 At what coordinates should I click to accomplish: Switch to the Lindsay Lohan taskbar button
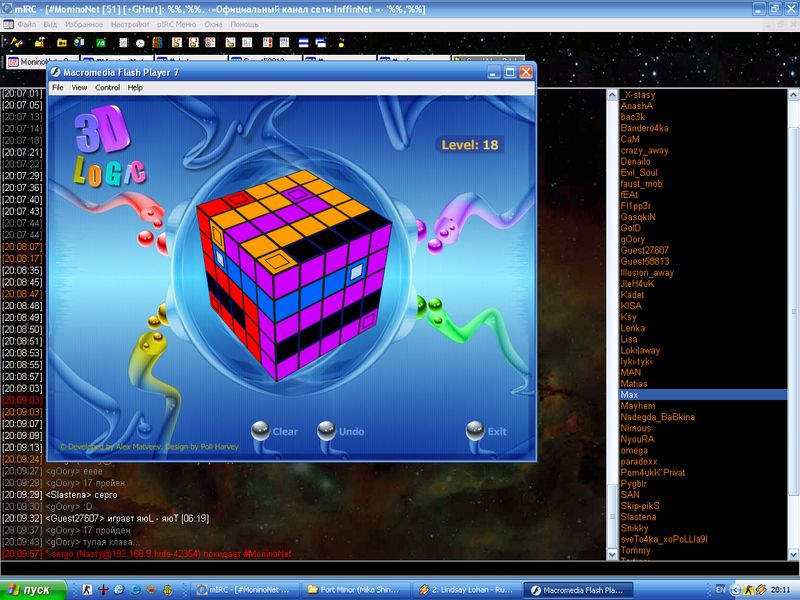point(466,590)
